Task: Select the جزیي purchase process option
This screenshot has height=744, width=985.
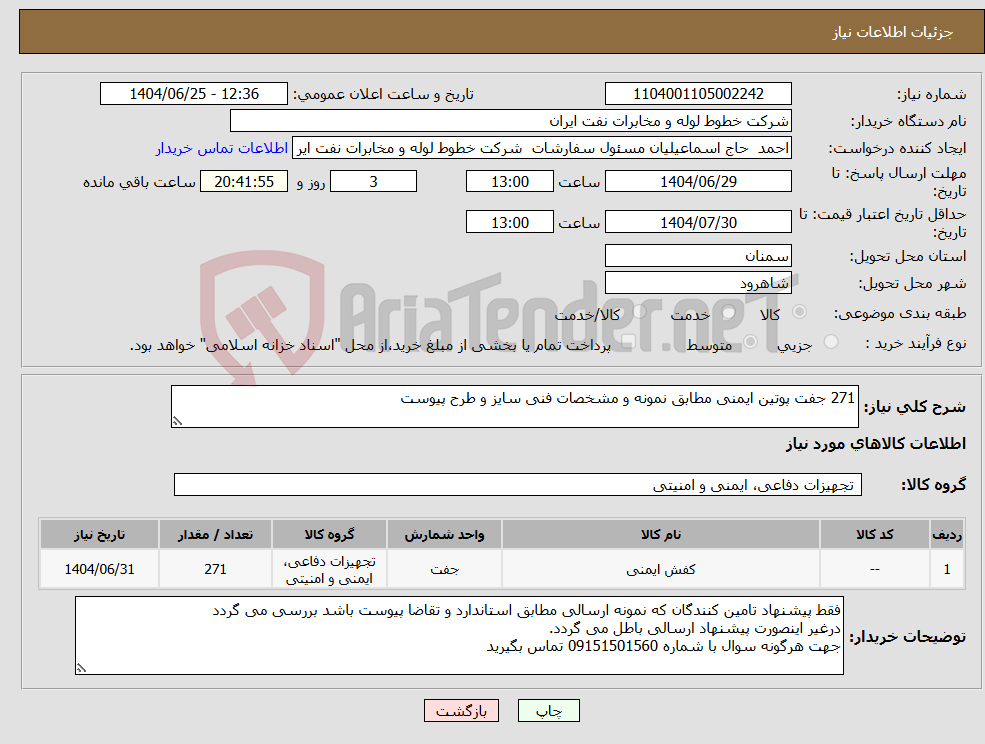Action: 831,341
